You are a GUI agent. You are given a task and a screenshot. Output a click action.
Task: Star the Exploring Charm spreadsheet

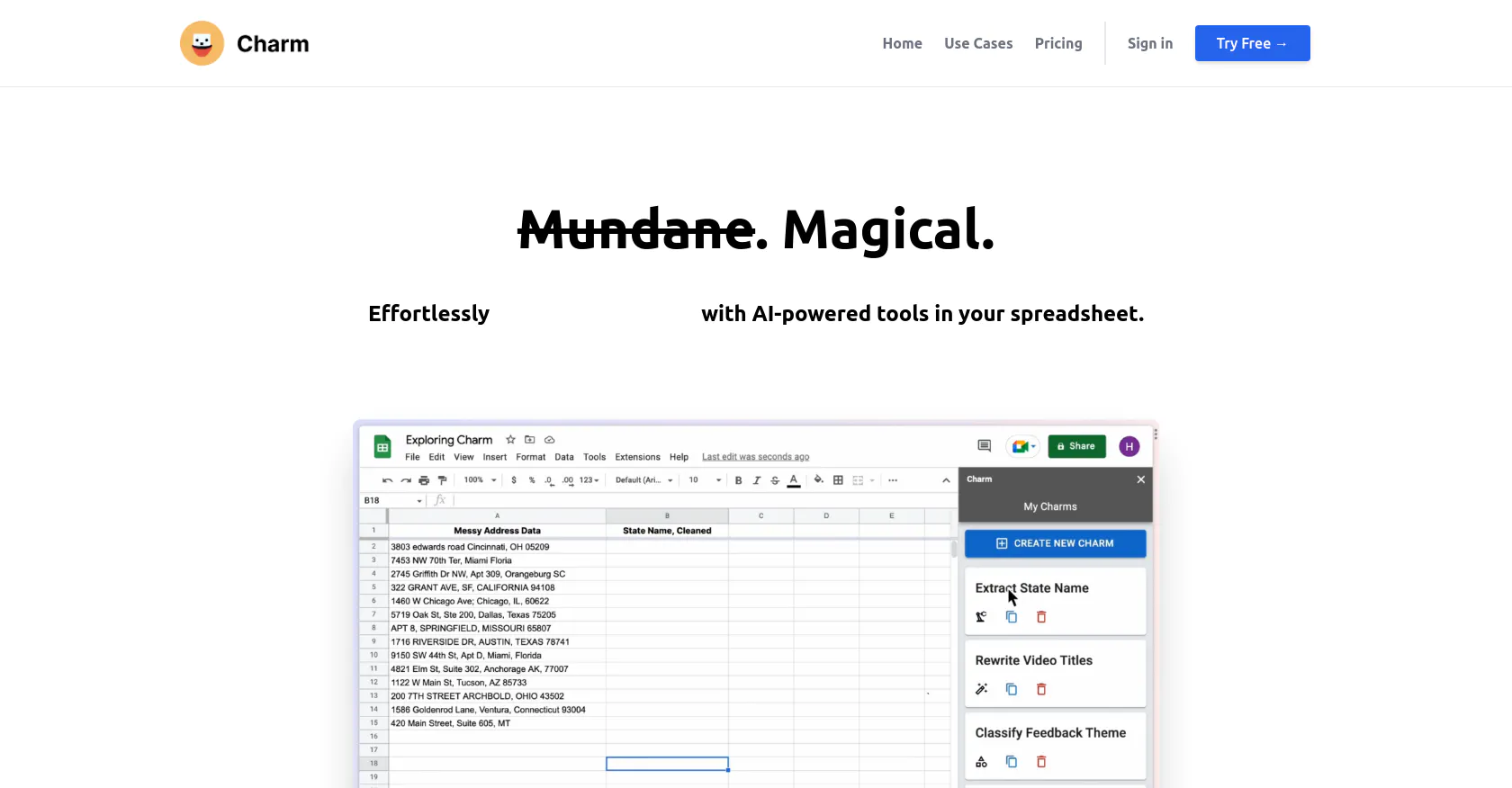point(510,440)
